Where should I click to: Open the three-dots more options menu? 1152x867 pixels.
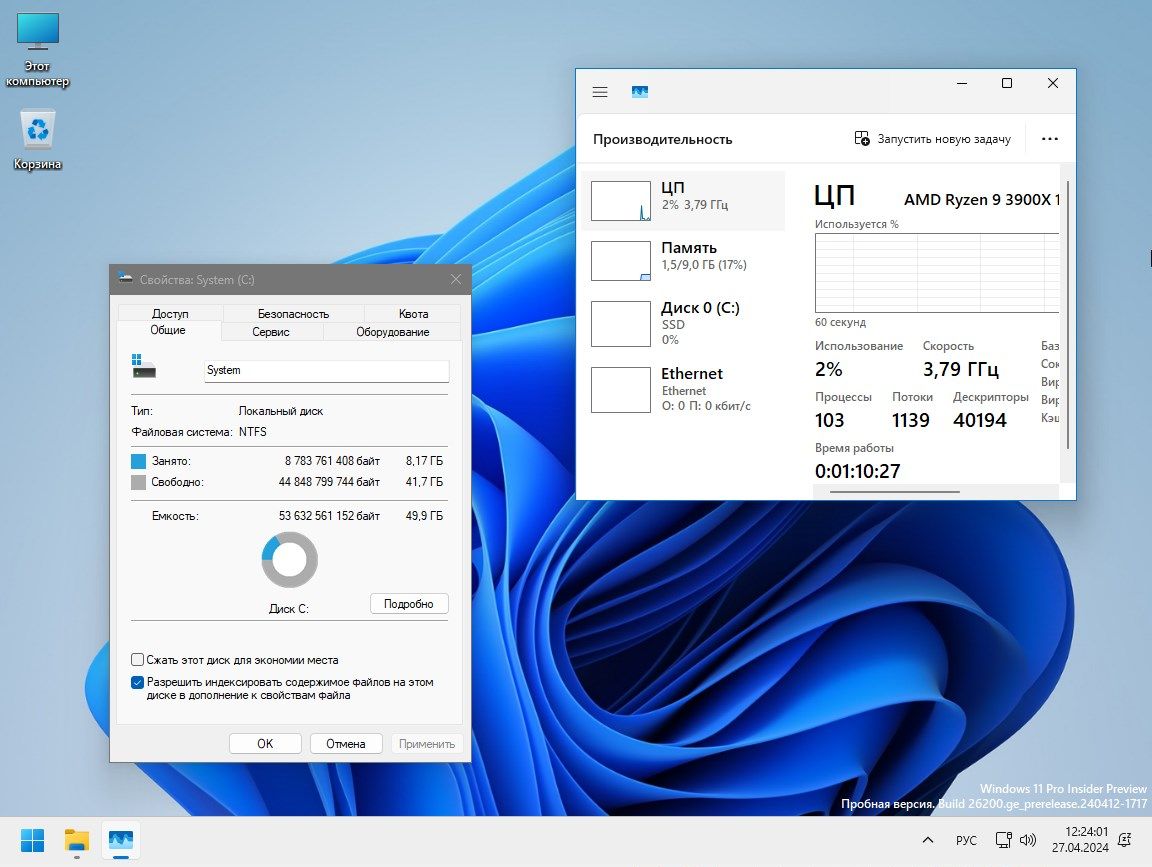click(1049, 139)
